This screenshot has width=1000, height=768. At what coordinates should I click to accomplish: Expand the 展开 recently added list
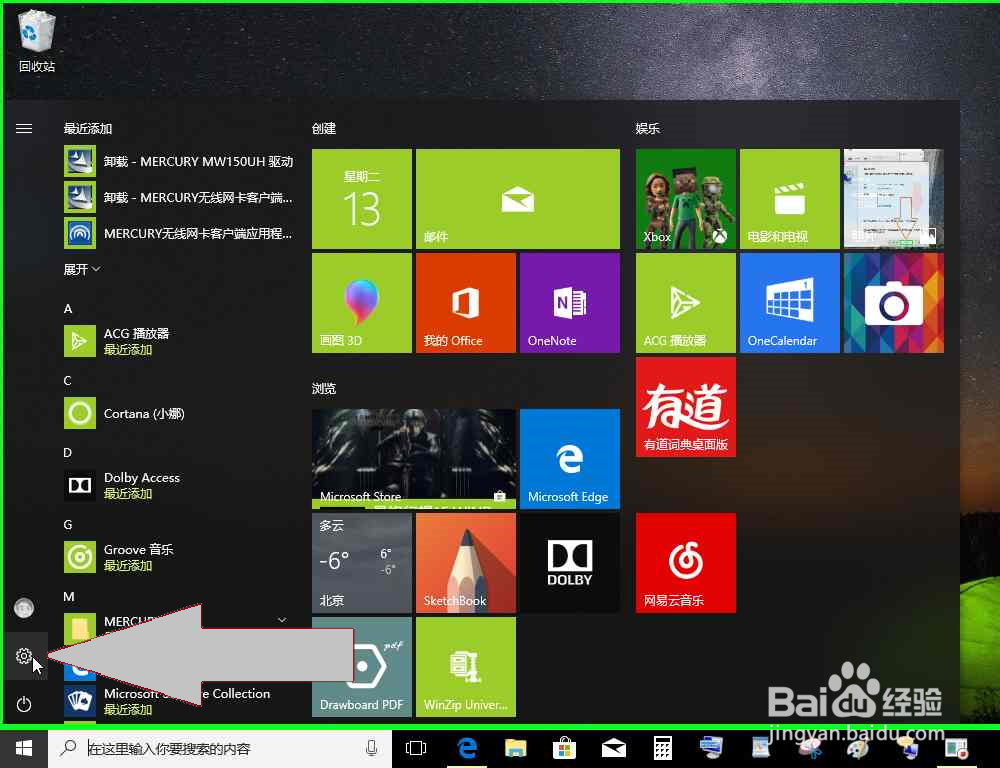point(82,269)
